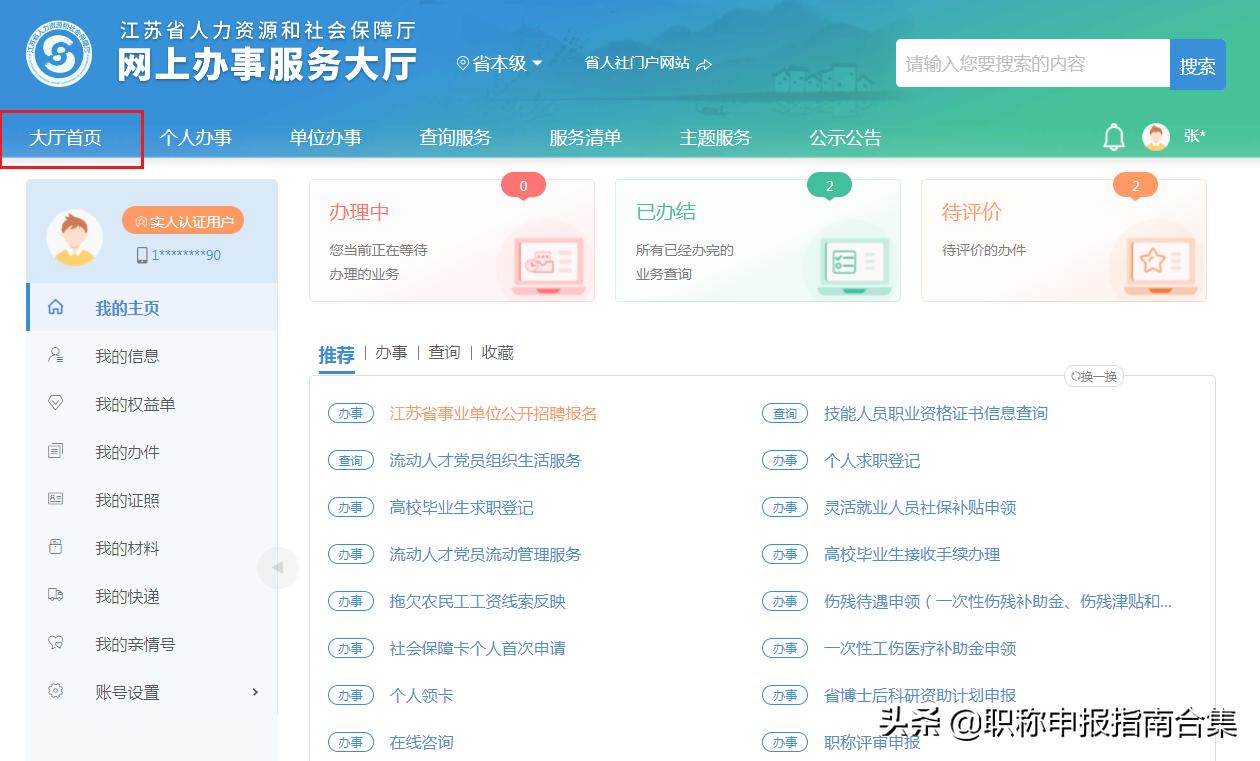Screen dimensions: 1260x761
Task: Open the 省本级 region dropdown
Action: tap(499, 62)
